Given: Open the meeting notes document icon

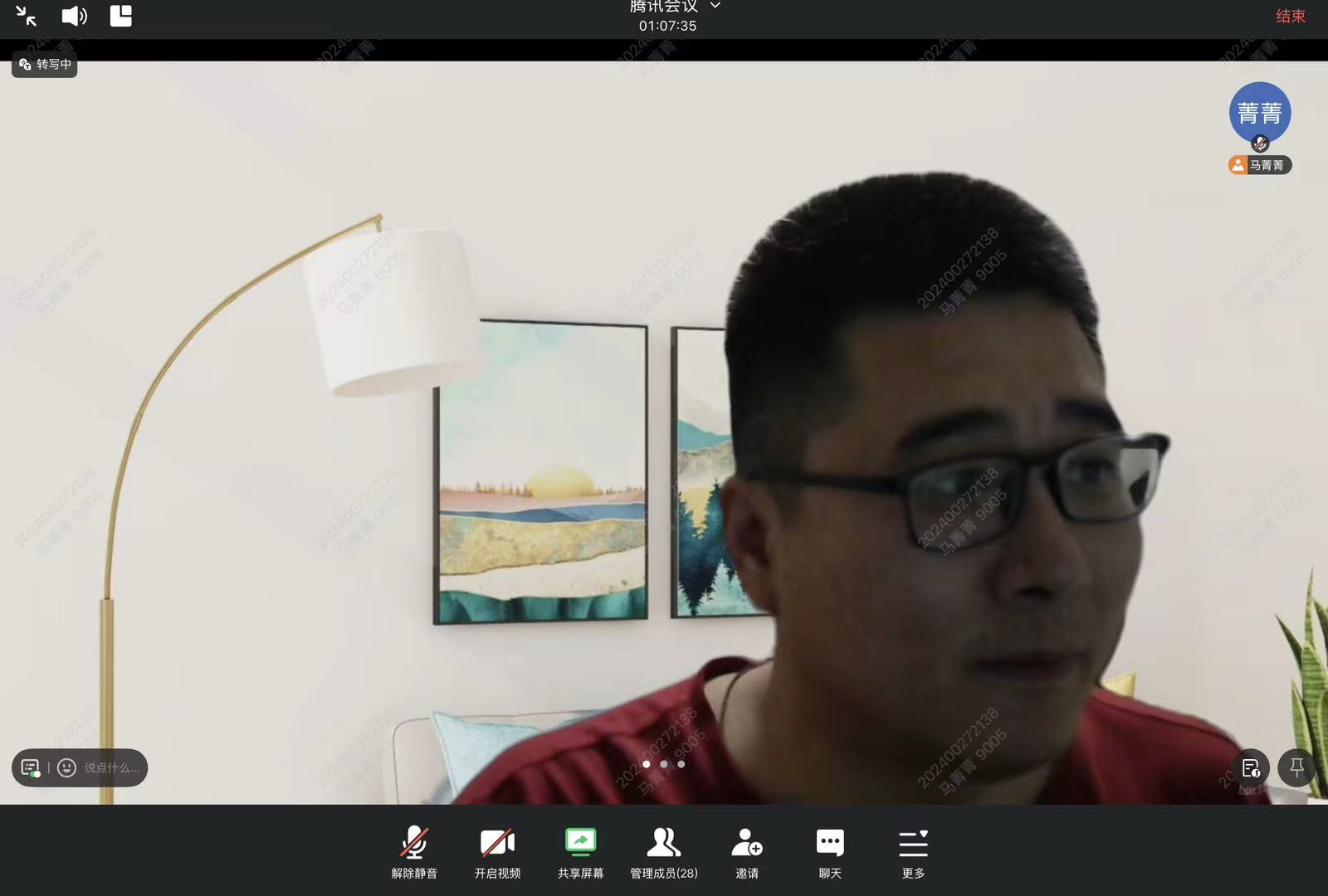Looking at the screenshot, I should (x=1251, y=768).
